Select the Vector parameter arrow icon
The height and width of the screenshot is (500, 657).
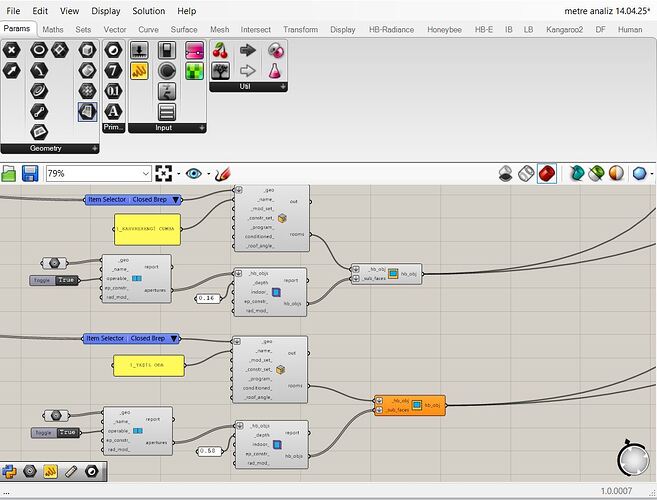coord(11,70)
